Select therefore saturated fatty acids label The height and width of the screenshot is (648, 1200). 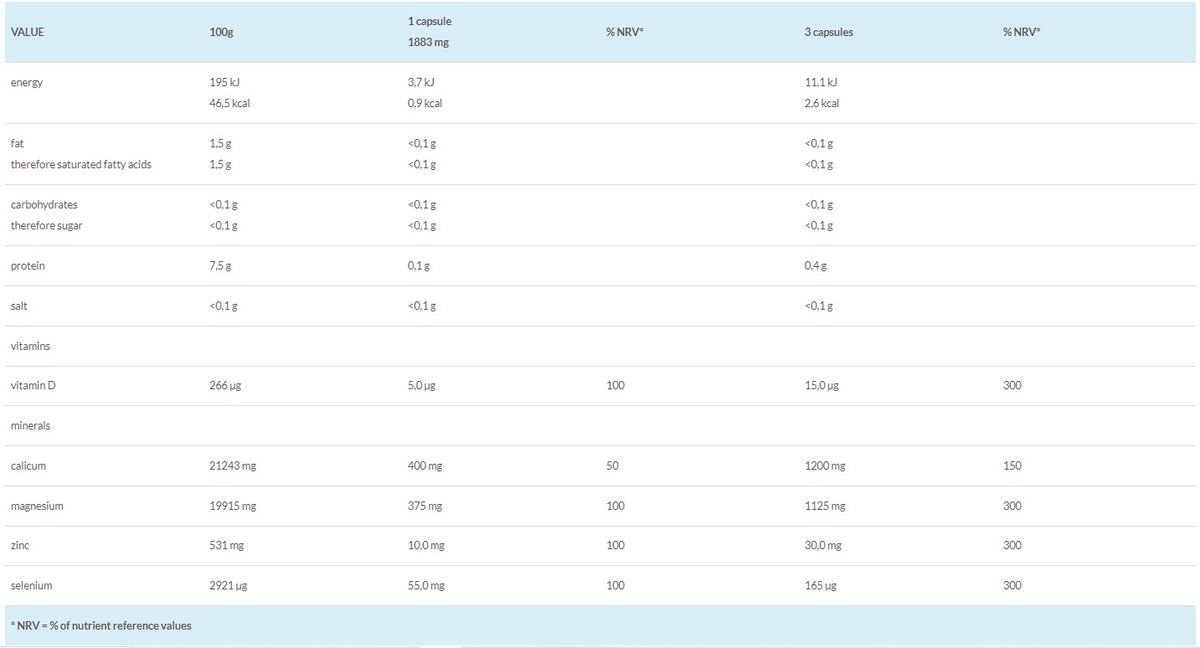(x=80, y=164)
